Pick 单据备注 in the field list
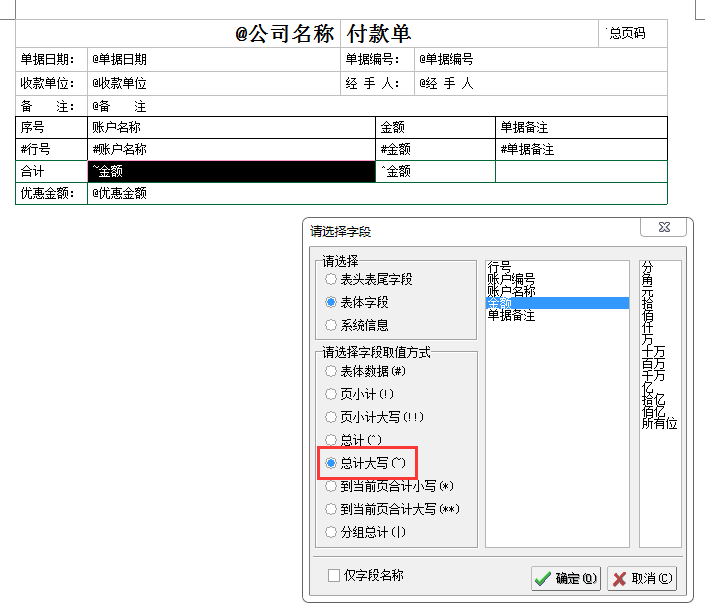Viewport: 705px width, 611px height. click(557, 315)
